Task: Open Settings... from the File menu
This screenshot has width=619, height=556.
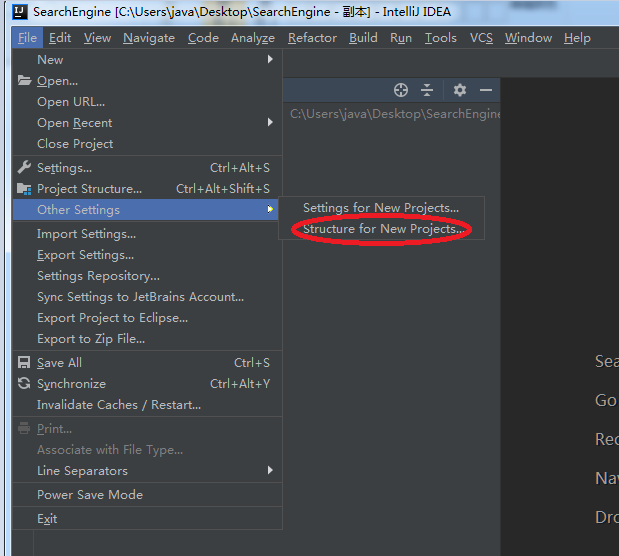Action: [x=147, y=168]
